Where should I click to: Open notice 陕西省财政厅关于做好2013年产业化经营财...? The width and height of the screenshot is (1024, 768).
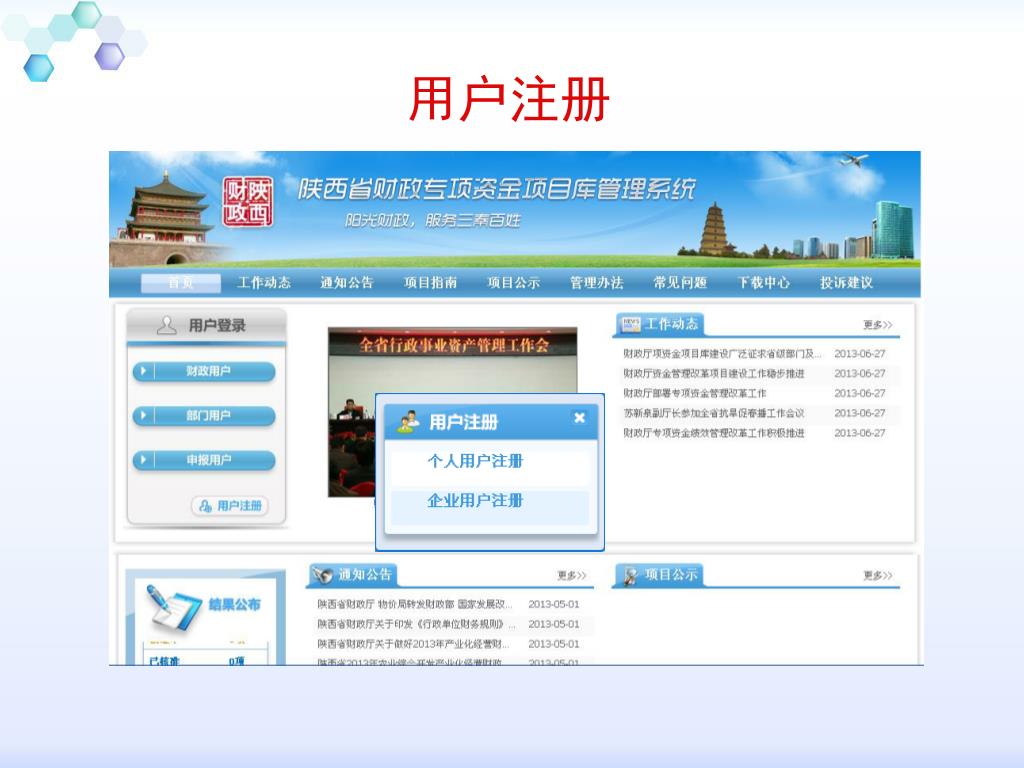(414, 644)
